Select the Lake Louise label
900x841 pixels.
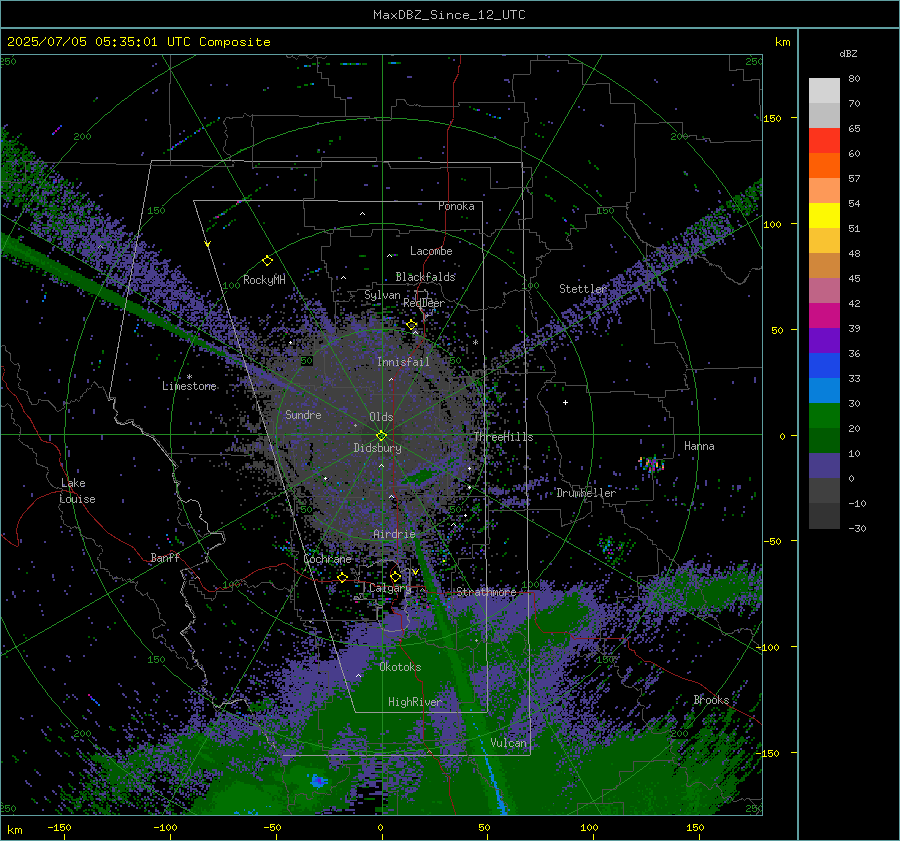pyautogui.click(x=77, y=491)
